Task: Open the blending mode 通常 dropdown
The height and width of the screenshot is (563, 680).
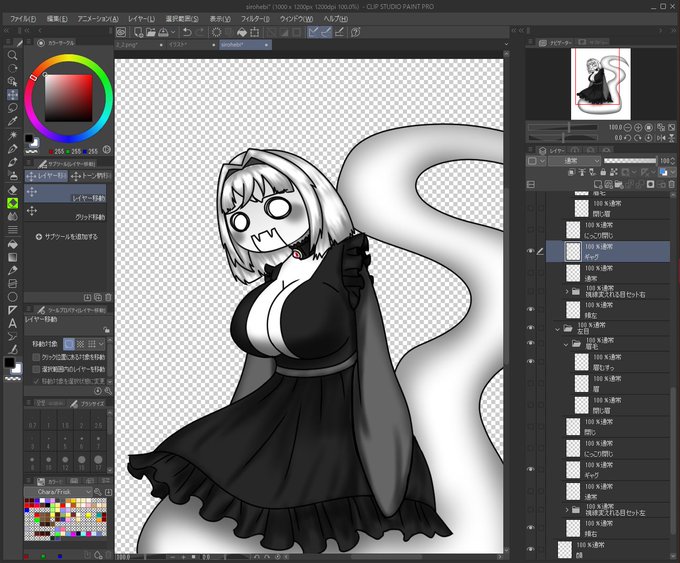Action: point(574,160)
